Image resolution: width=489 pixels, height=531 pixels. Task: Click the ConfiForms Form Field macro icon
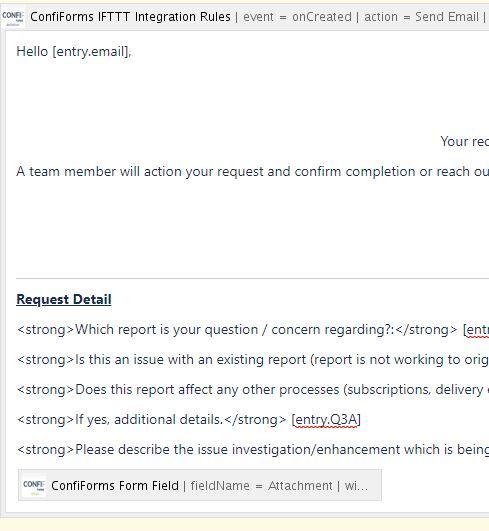[34, 485]
